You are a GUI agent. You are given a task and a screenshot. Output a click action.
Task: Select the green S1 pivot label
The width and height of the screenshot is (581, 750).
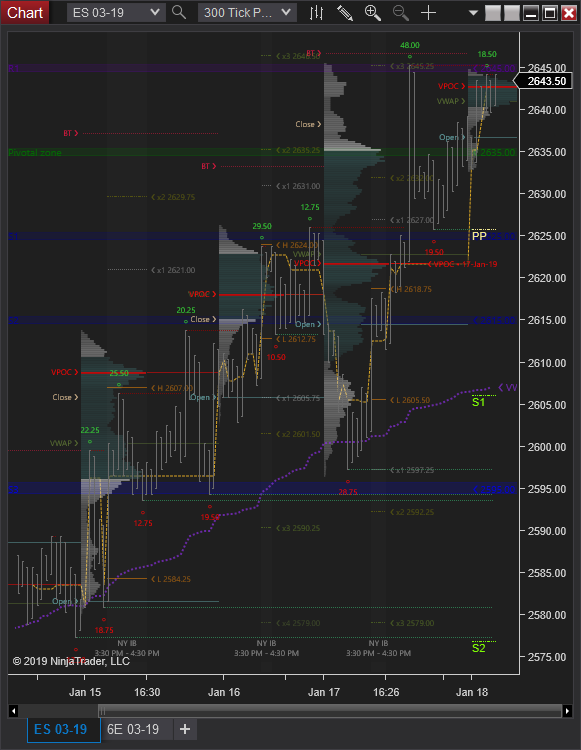(478, 402)
